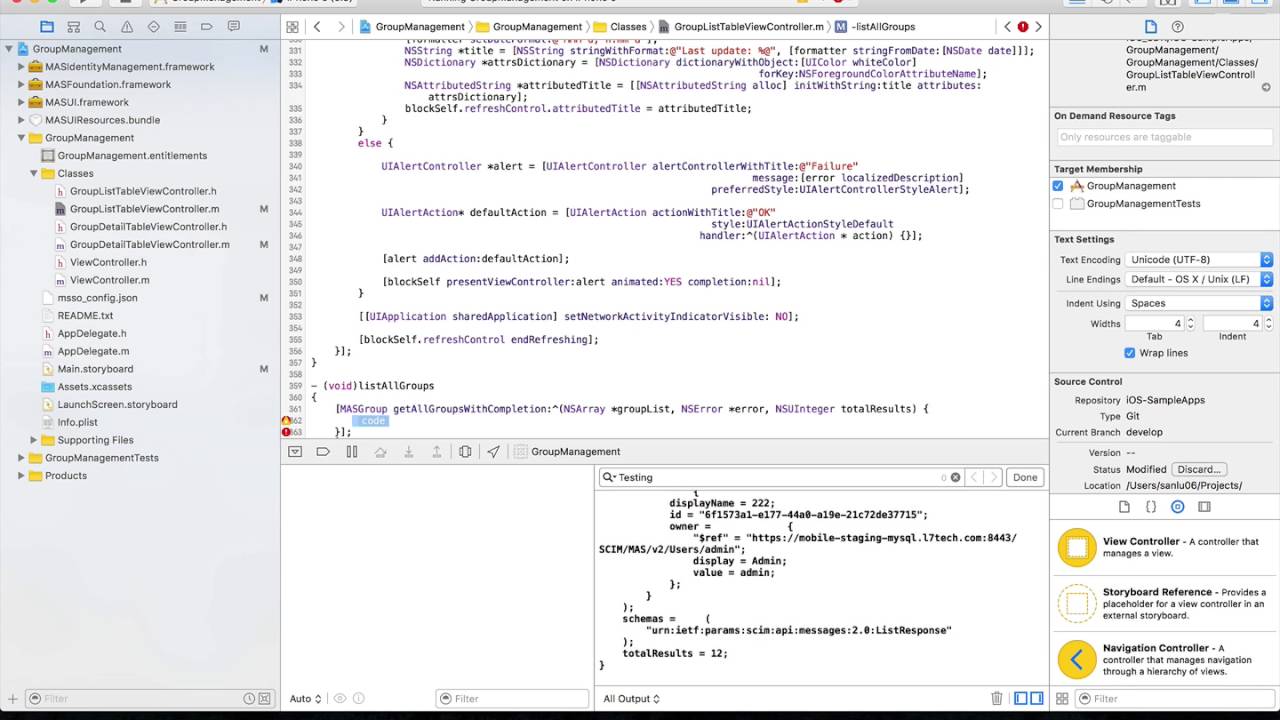1280x720 pixels.
Task: Collapse GroupManagement project root
Action: [9, 49]
